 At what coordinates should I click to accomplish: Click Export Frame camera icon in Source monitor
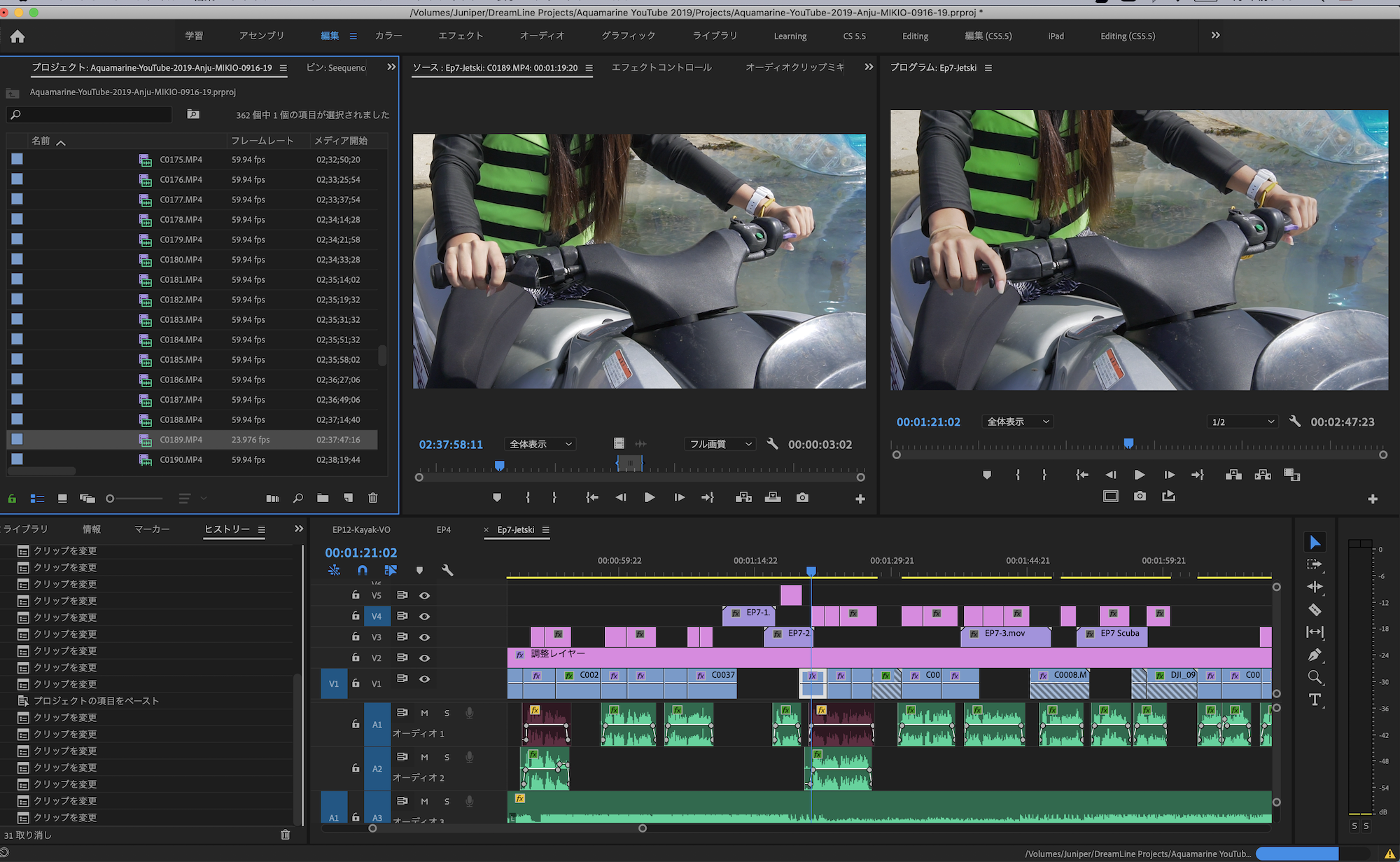(x=802, y=497)
